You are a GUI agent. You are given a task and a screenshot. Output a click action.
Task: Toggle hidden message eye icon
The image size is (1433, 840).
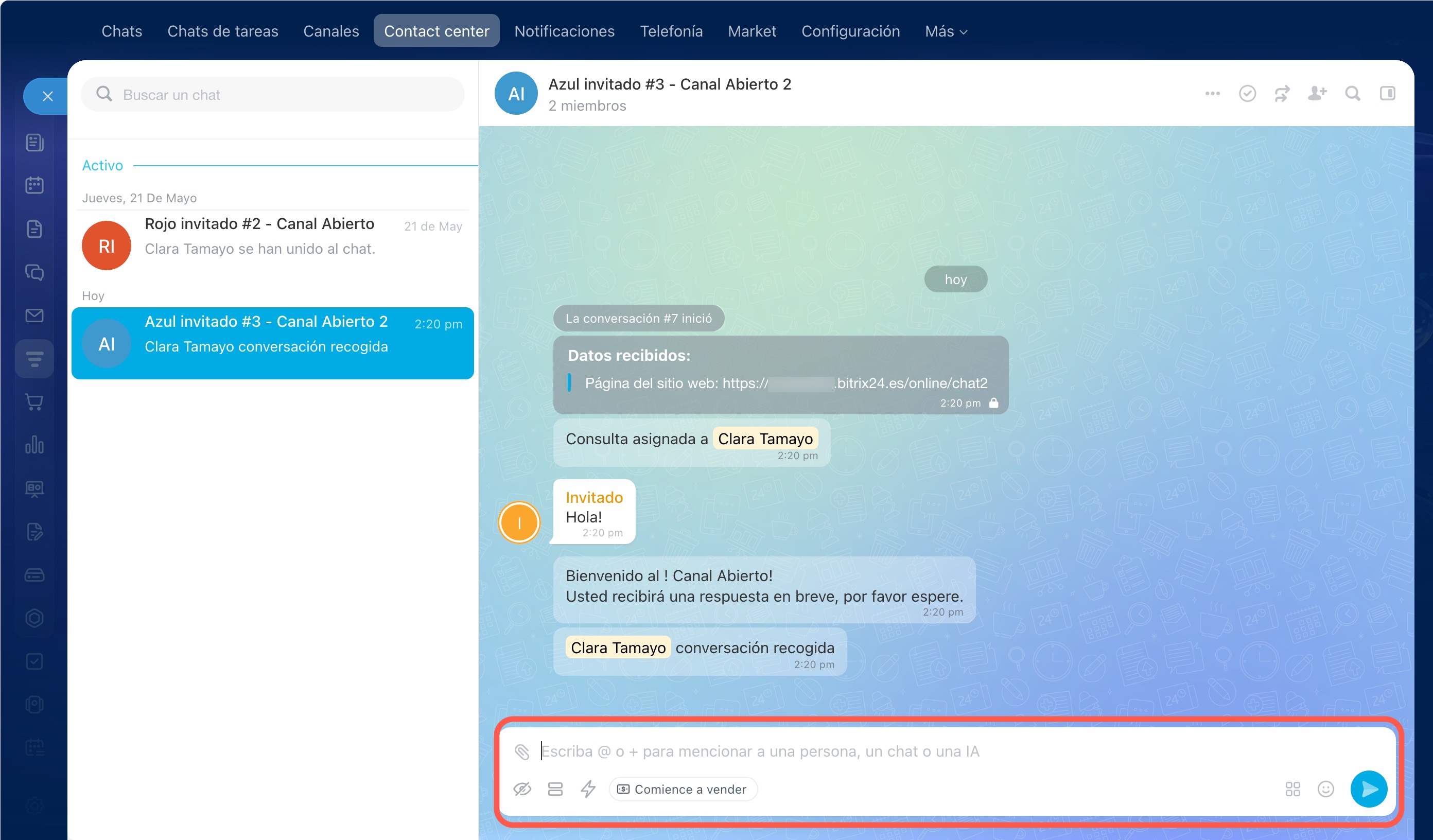coord(522,789)
